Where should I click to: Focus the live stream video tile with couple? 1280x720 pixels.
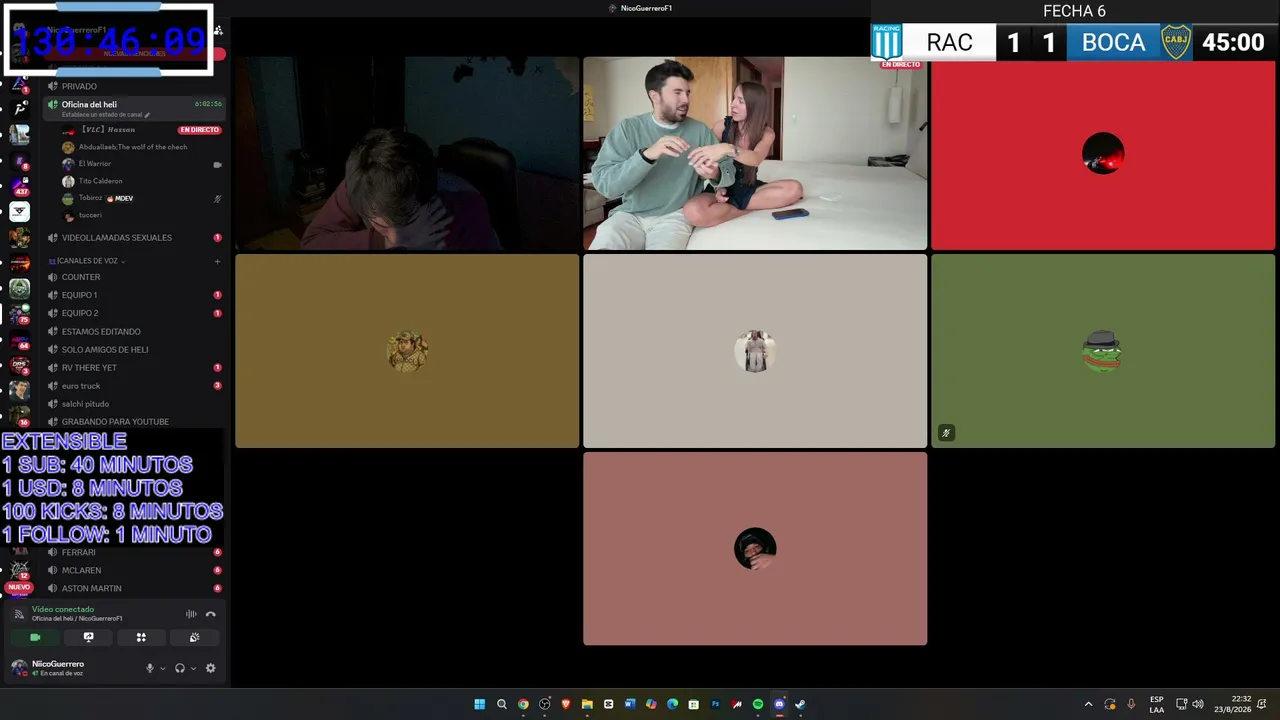[755, 153]
